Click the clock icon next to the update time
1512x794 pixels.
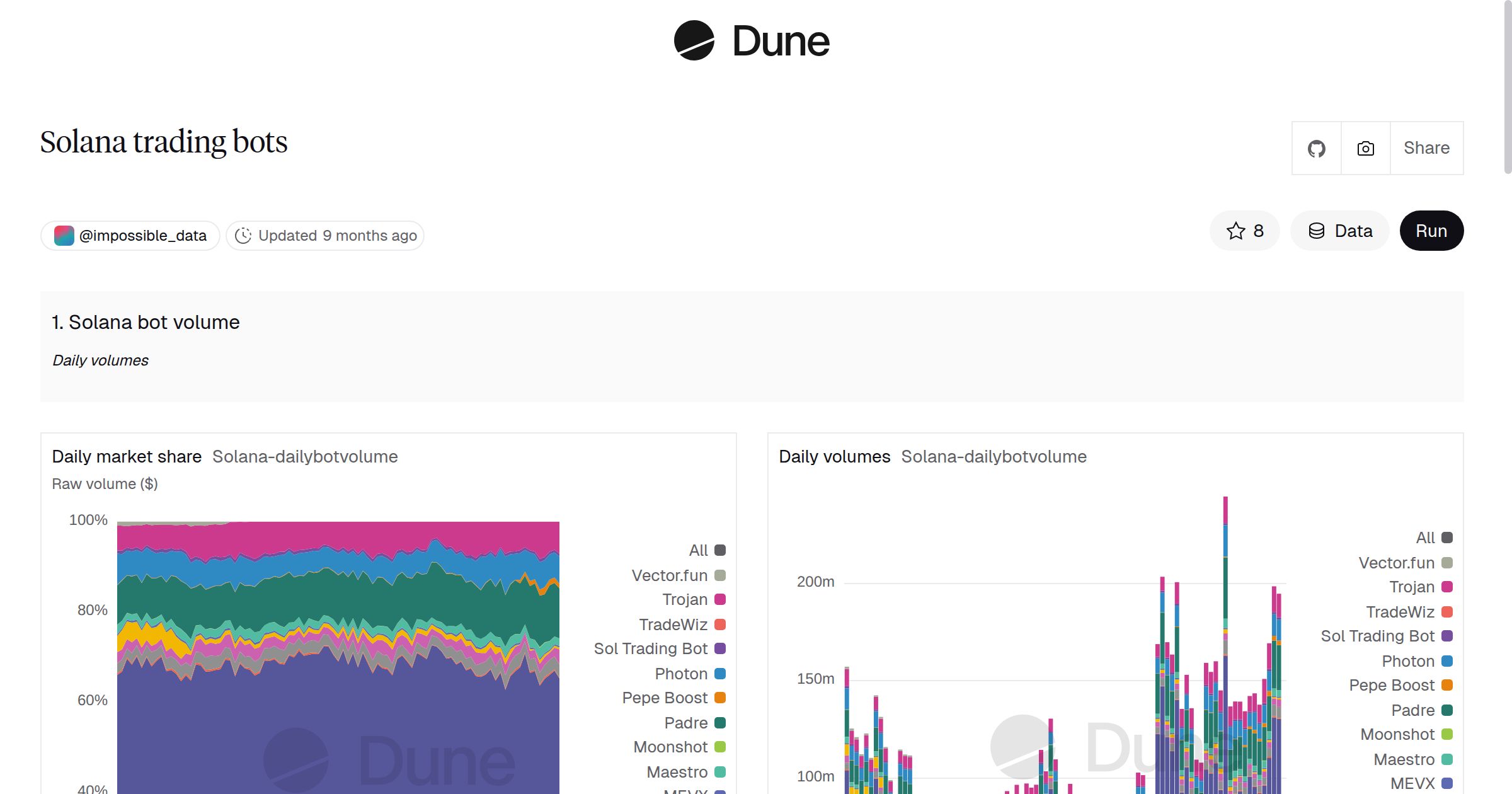pos(243,235)
